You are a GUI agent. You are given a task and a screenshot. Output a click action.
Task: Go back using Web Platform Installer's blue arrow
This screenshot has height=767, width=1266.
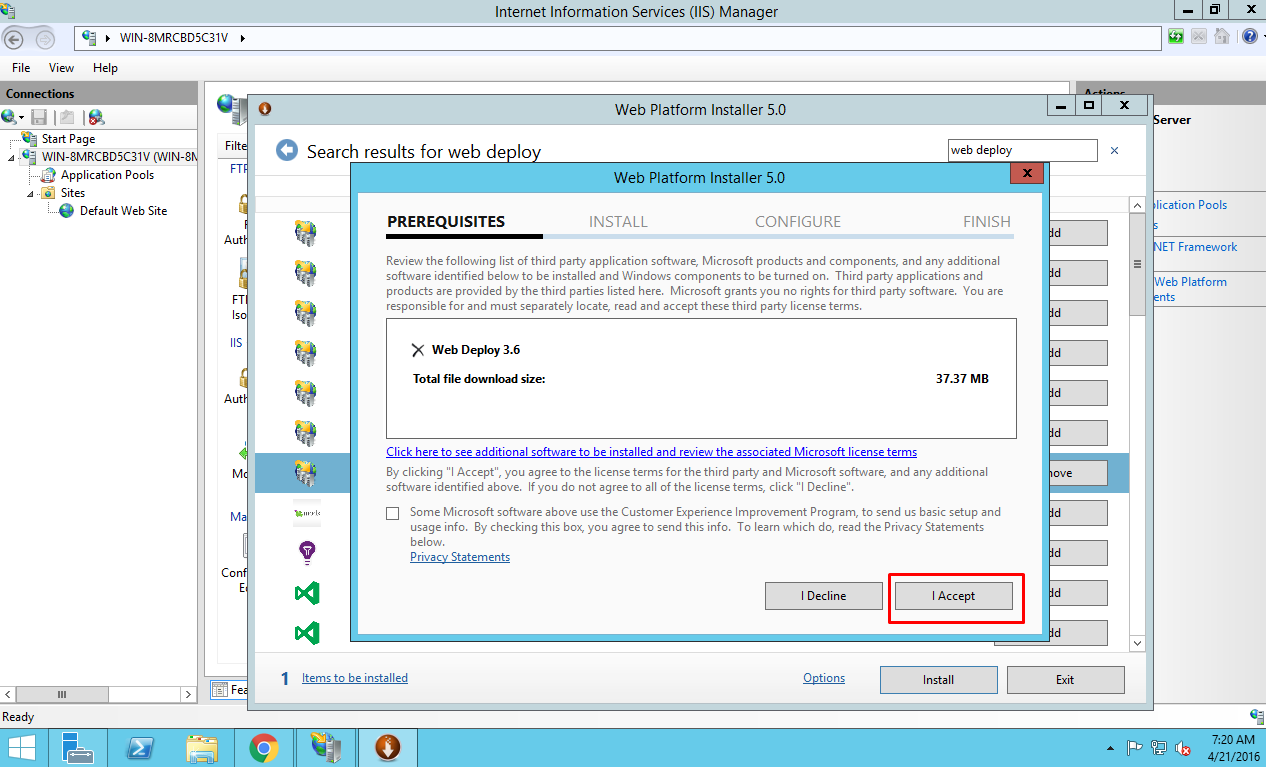click(x=287, y=150)
